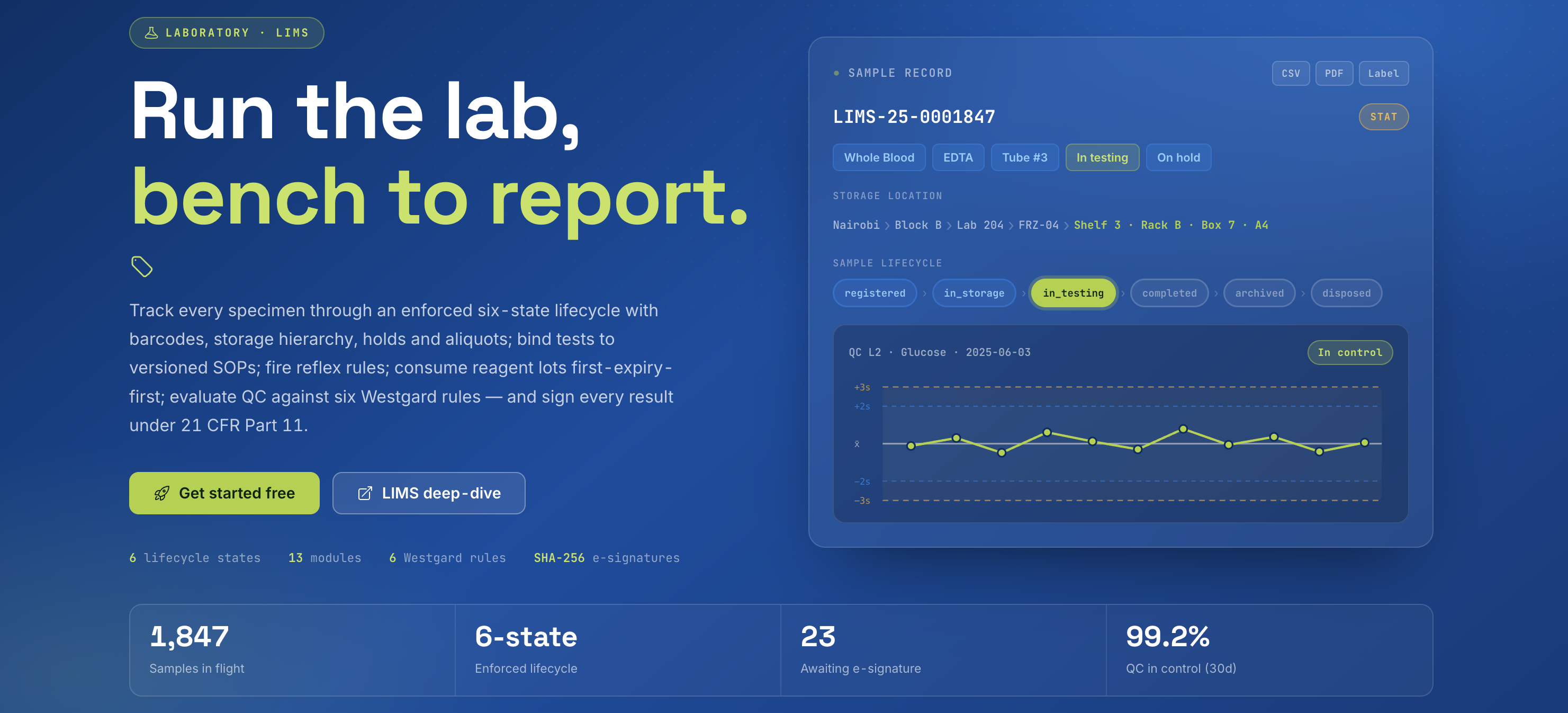Click the Get started free button
The width and height of the screenshot is (1568, 713).
pos(224,493)
